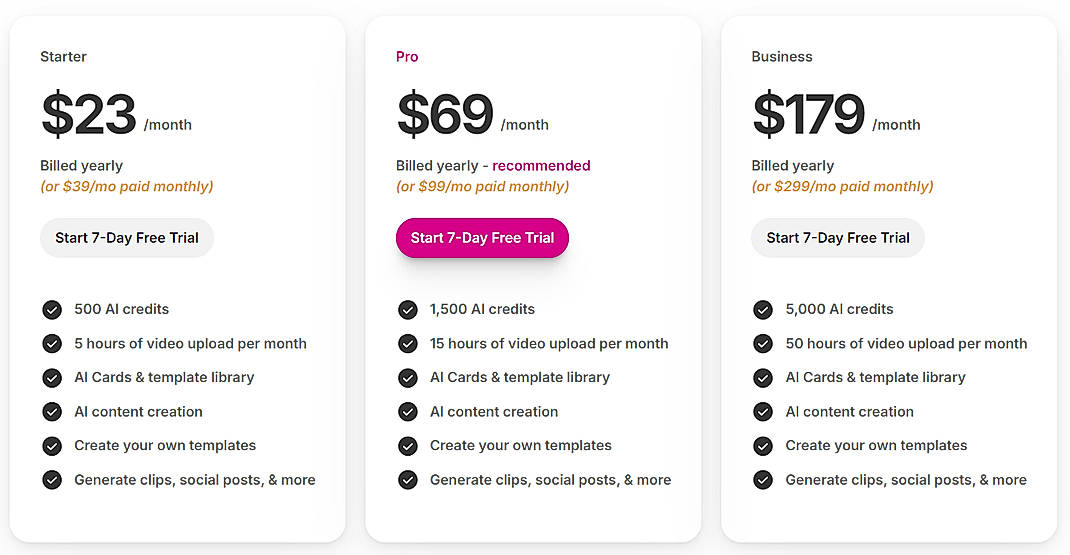Click Starter's Create your own templates checkmark

click(52, 446)
